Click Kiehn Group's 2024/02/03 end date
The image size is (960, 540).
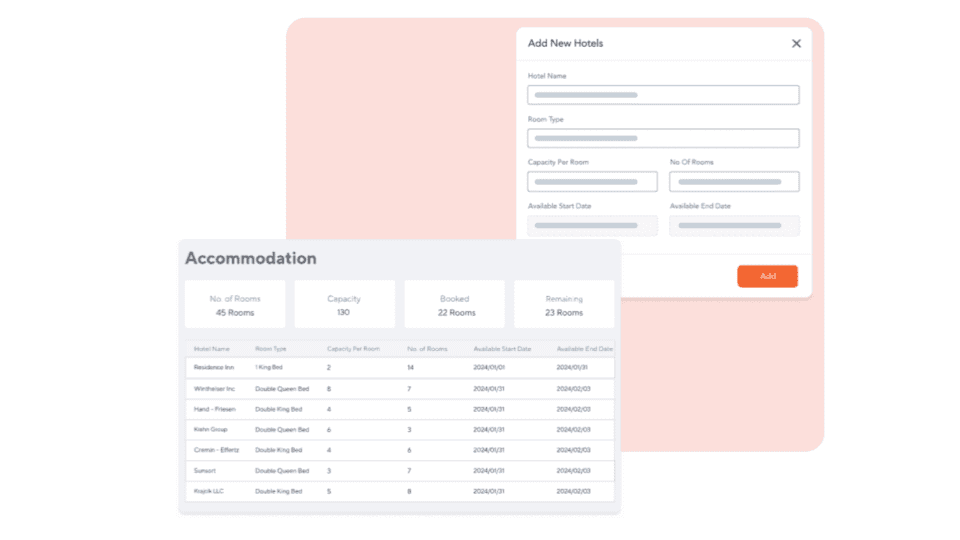point(573,430)
